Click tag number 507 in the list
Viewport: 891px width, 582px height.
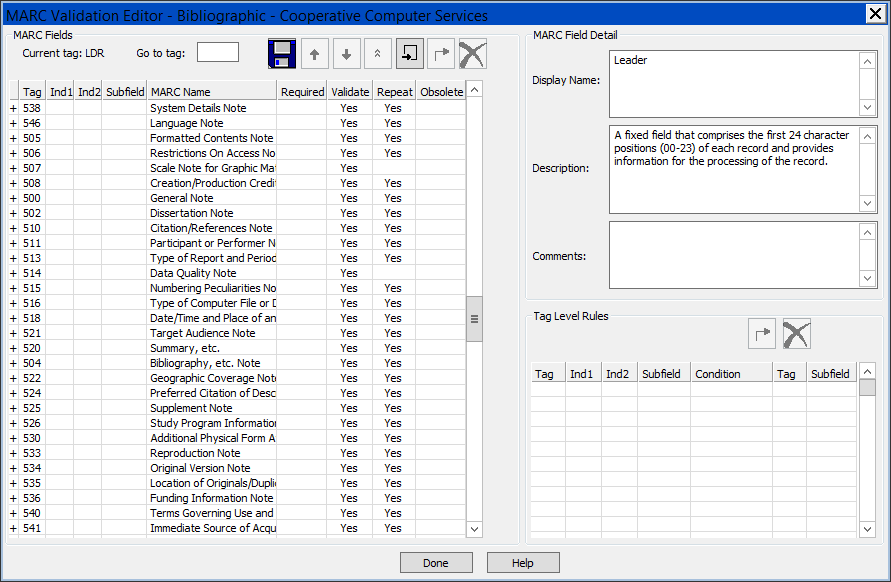(32, 168)
